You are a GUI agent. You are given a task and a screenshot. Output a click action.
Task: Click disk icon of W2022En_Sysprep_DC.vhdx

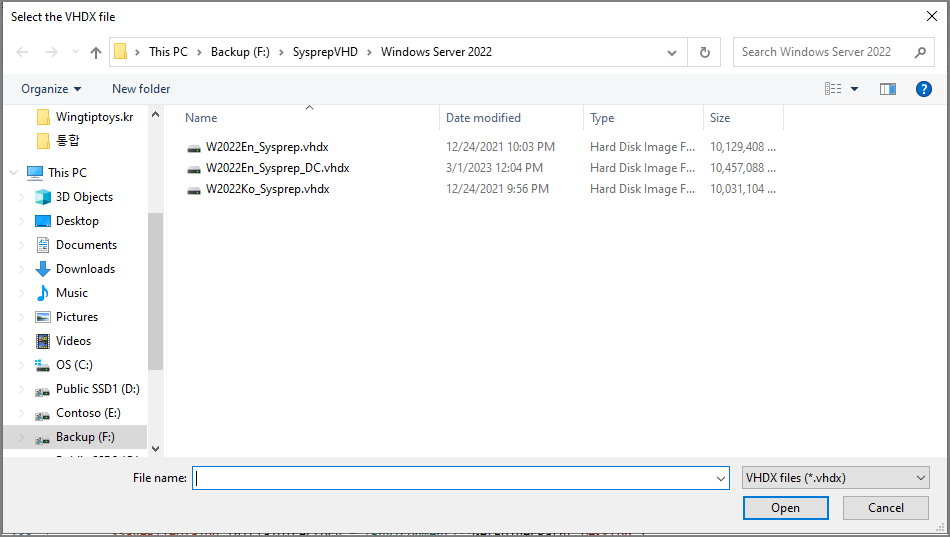click(194, 169)
